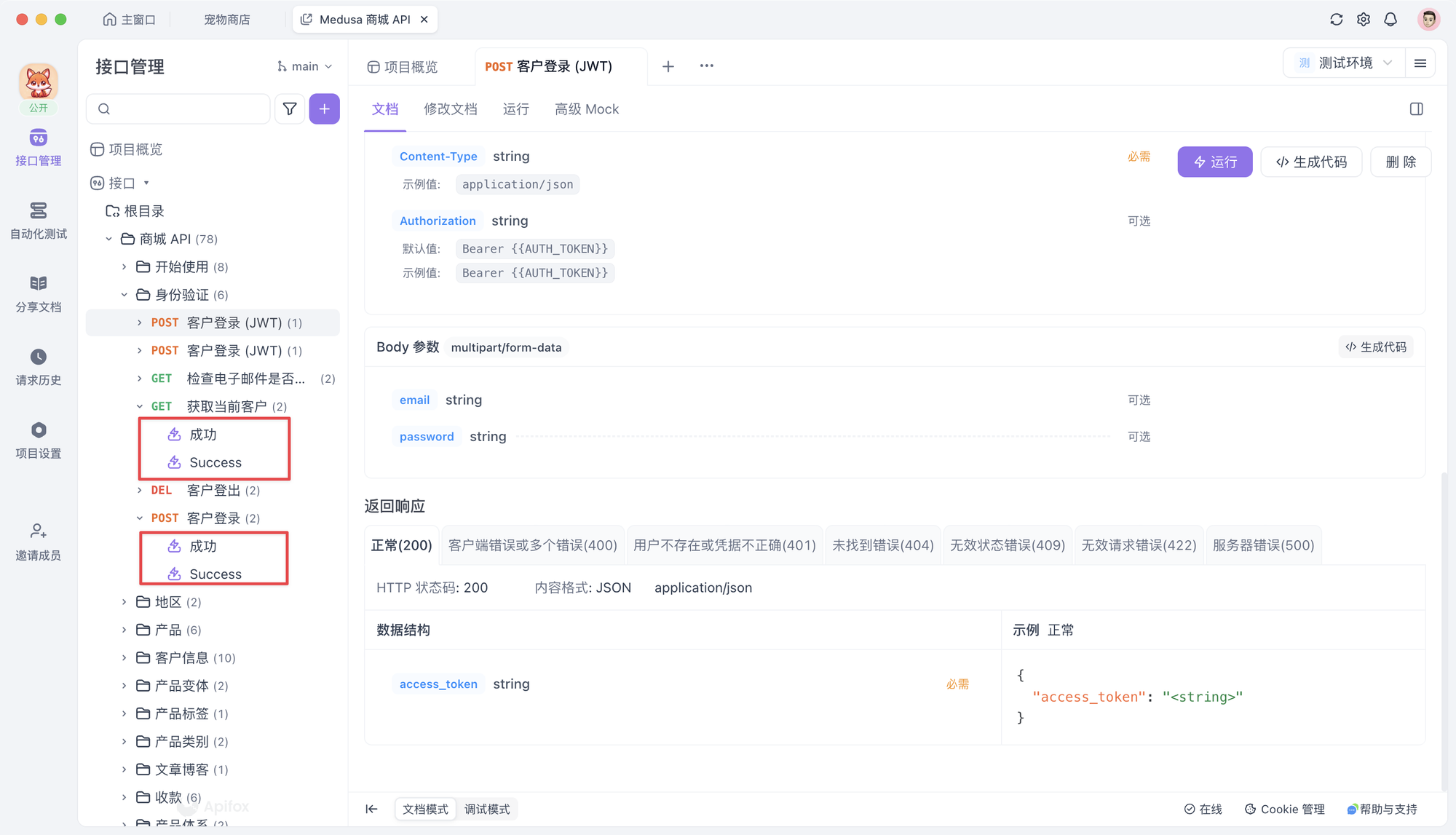1456x835 pixels.
Task: Select the 项目概览 tab
Action: [x=403, y=66]
